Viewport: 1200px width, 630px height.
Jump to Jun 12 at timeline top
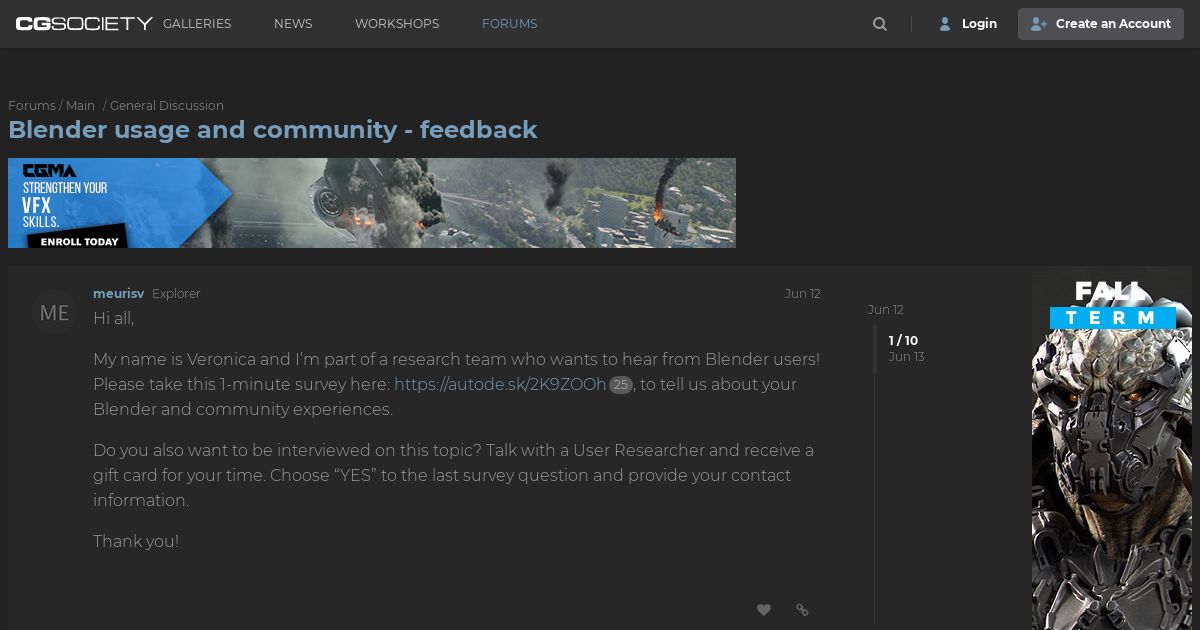(886, 310)
